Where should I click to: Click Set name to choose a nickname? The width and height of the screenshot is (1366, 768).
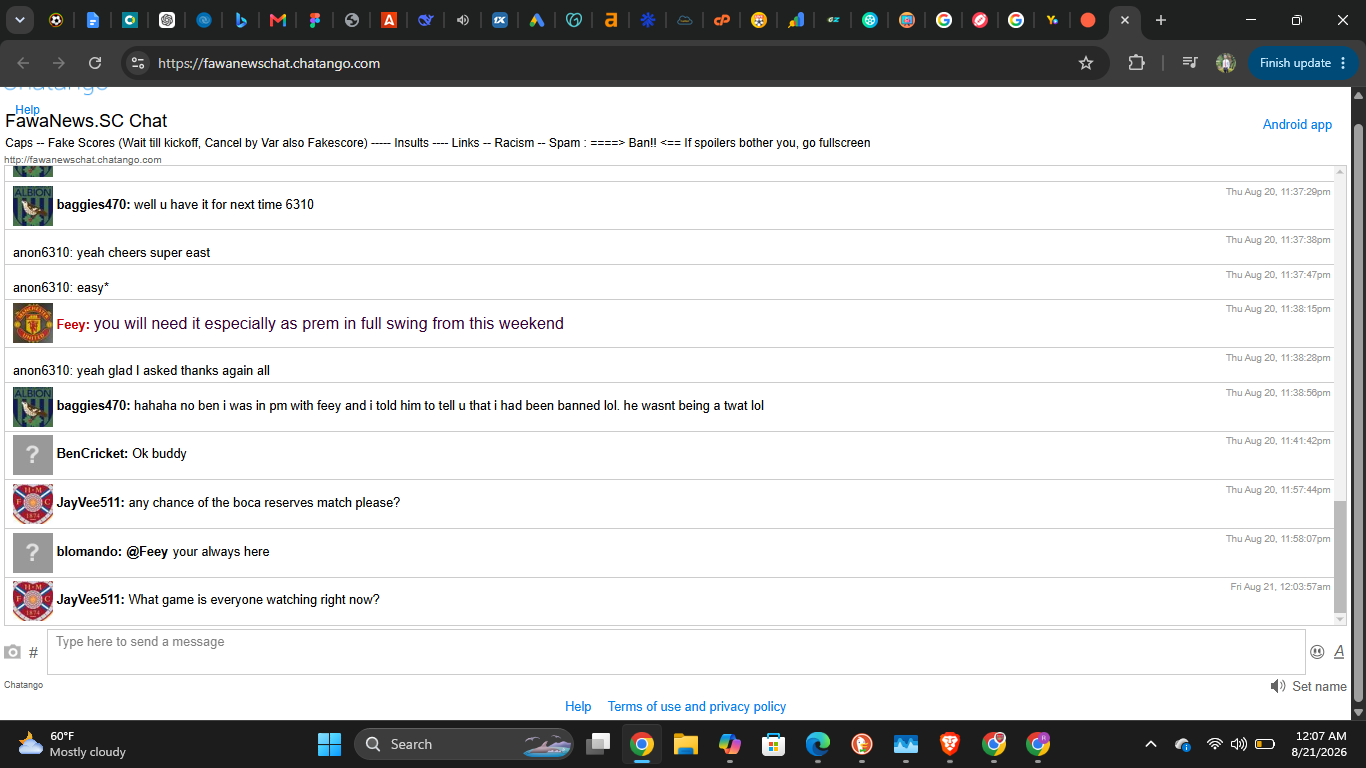point(1319,686)
